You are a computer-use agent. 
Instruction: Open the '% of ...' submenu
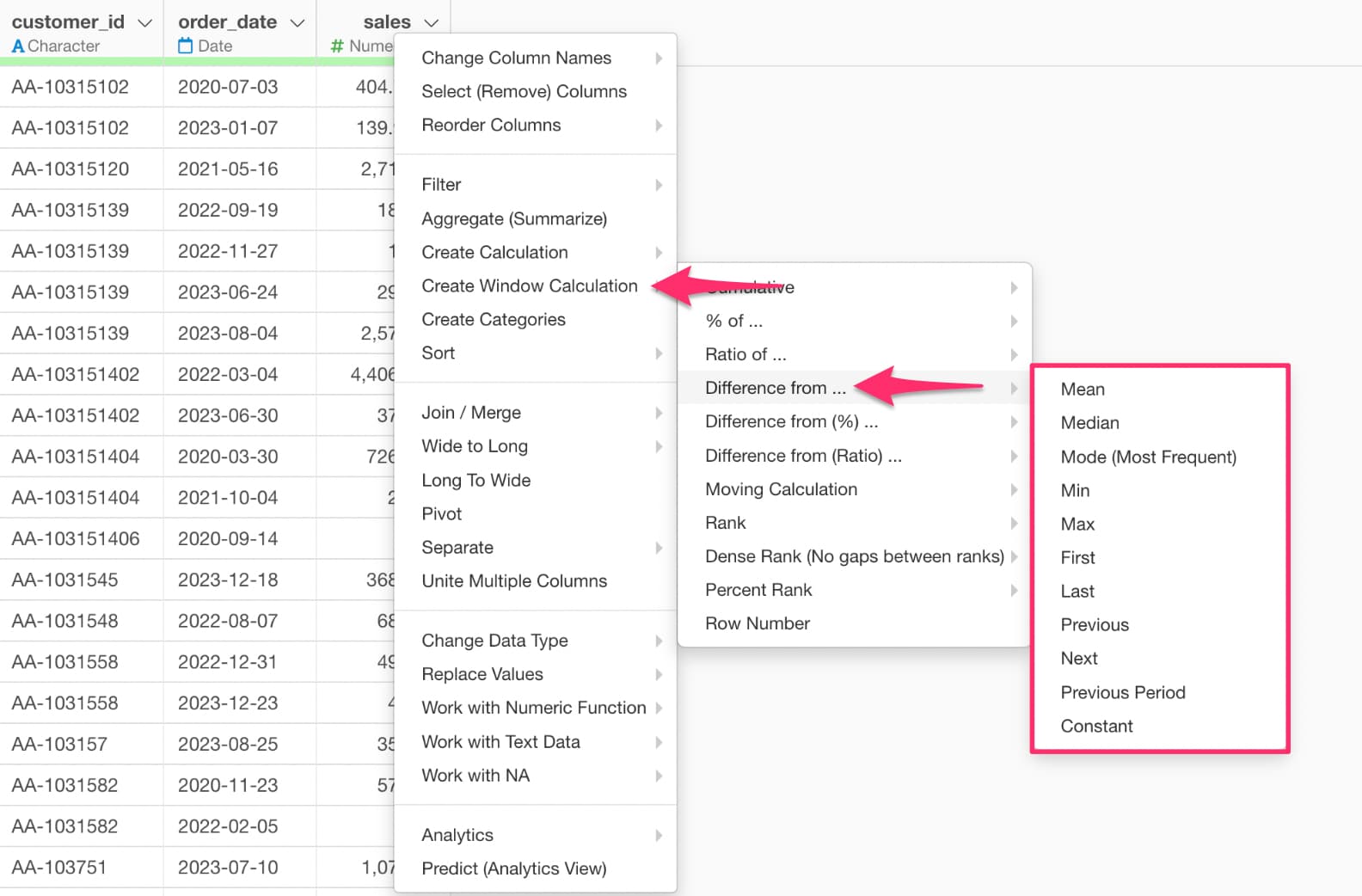tap(855, 321)
